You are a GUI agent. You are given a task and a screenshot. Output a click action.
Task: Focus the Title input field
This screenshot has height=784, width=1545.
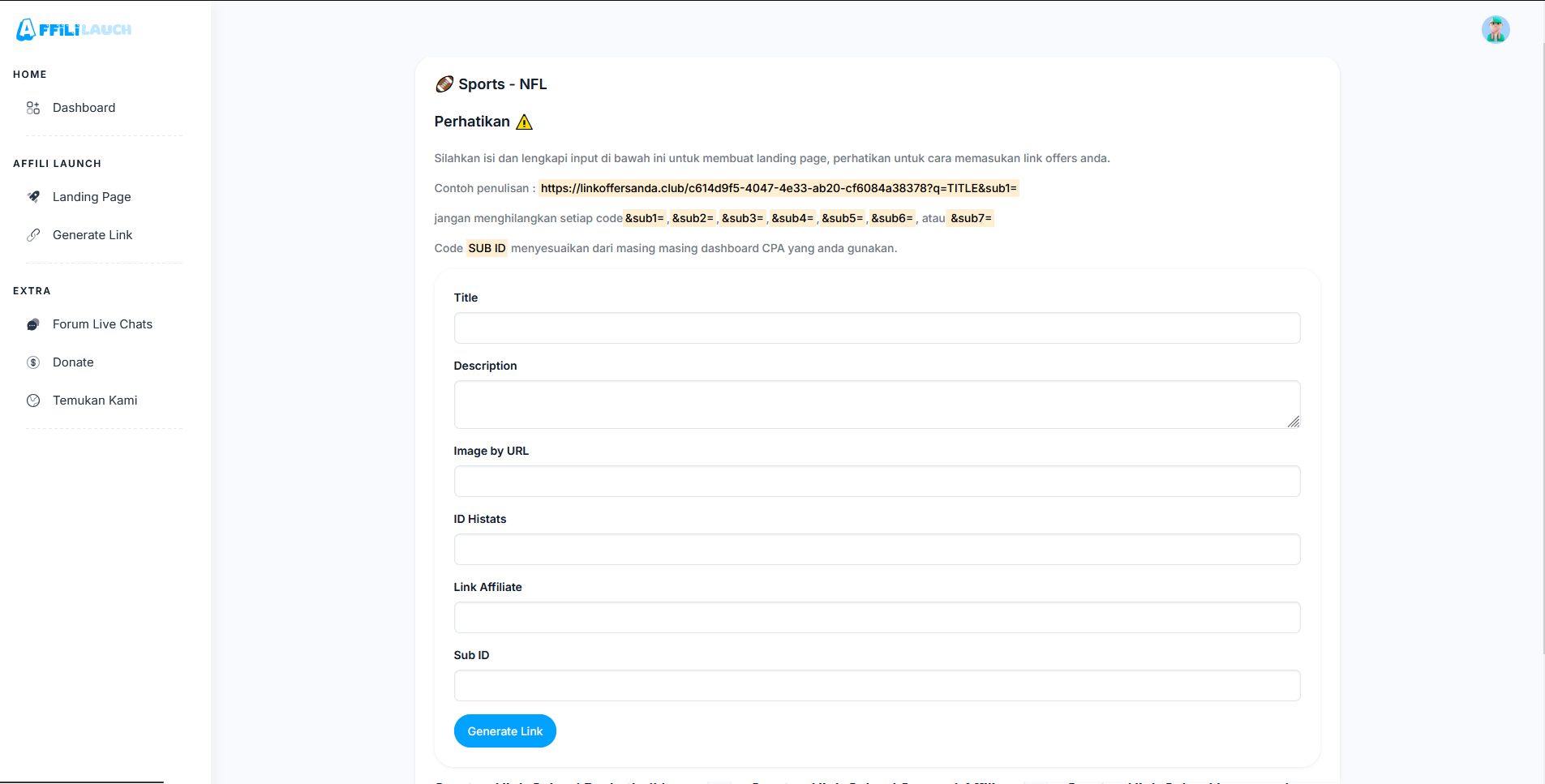[x=877, y=328]
